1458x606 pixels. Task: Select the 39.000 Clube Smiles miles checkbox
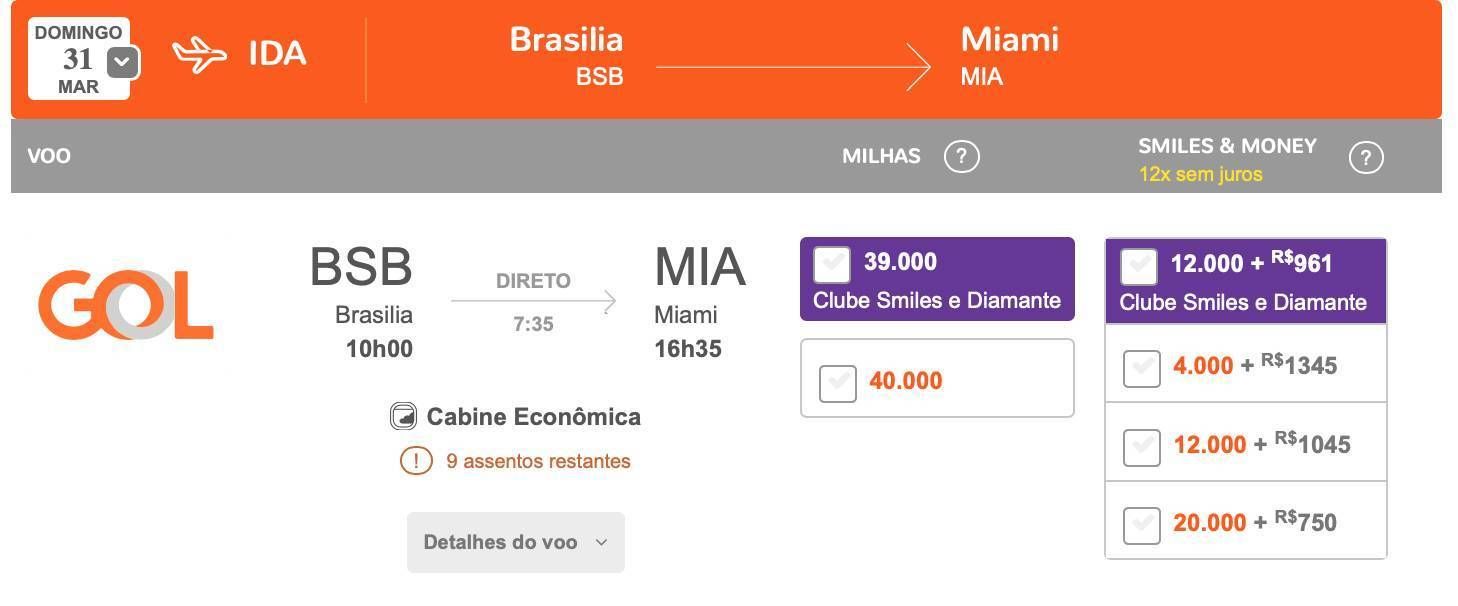pyautogui.click(x=832, y=265)
